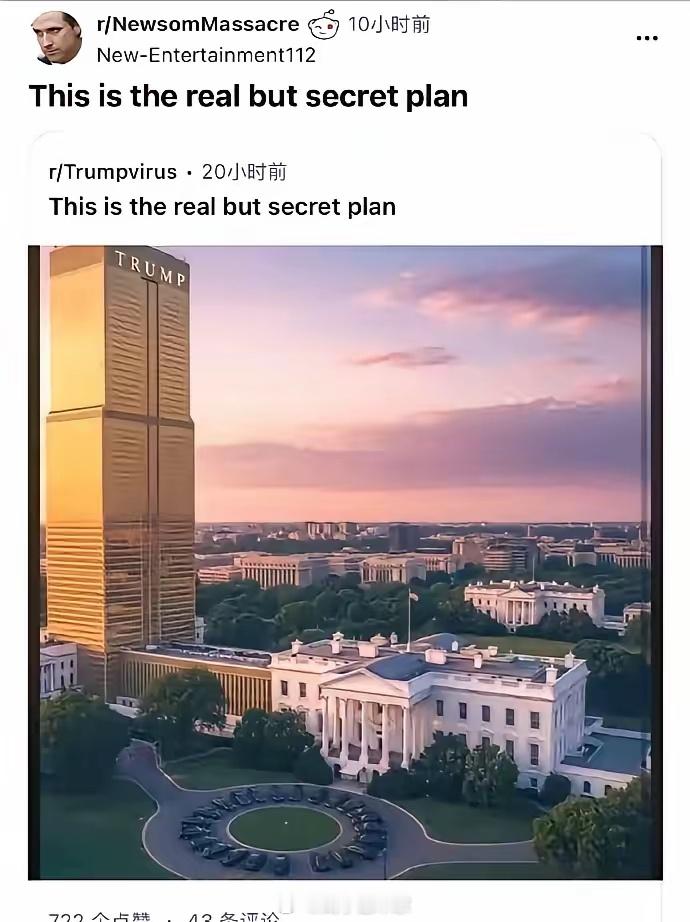Open the 43 条评论 comments

tap(235, 916)
